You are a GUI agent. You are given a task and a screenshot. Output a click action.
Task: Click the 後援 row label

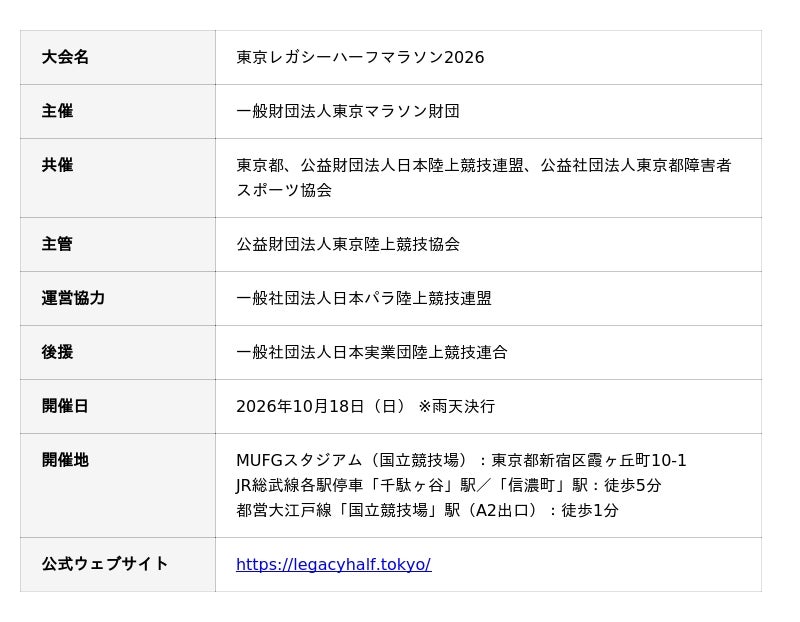57,352
